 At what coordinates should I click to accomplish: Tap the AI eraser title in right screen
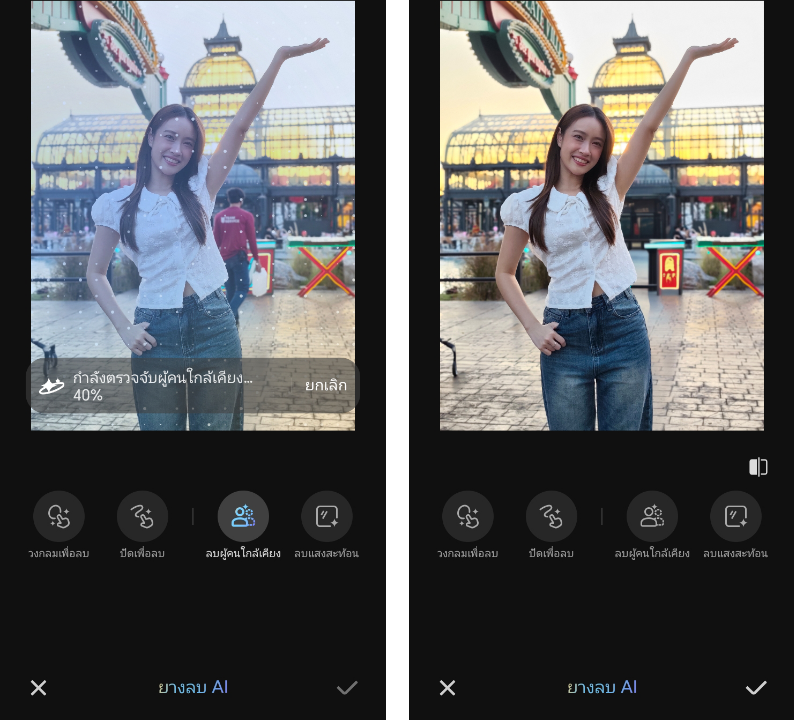tap(602, 687)
